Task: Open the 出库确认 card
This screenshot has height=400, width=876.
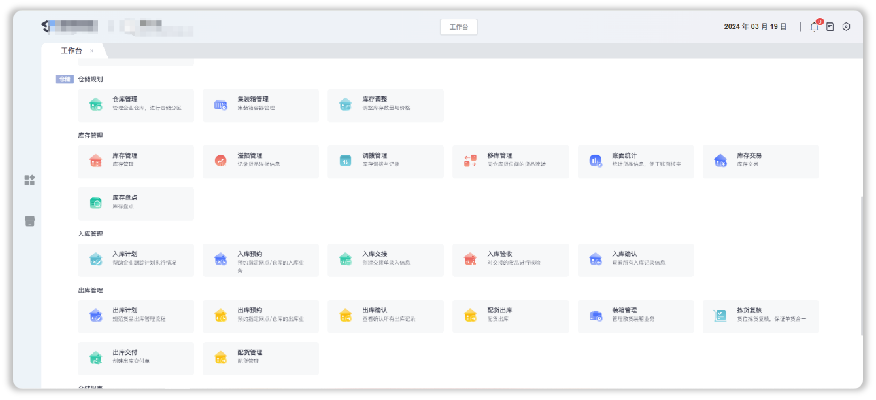Action: pyautogui.click(x=385, y=315)
